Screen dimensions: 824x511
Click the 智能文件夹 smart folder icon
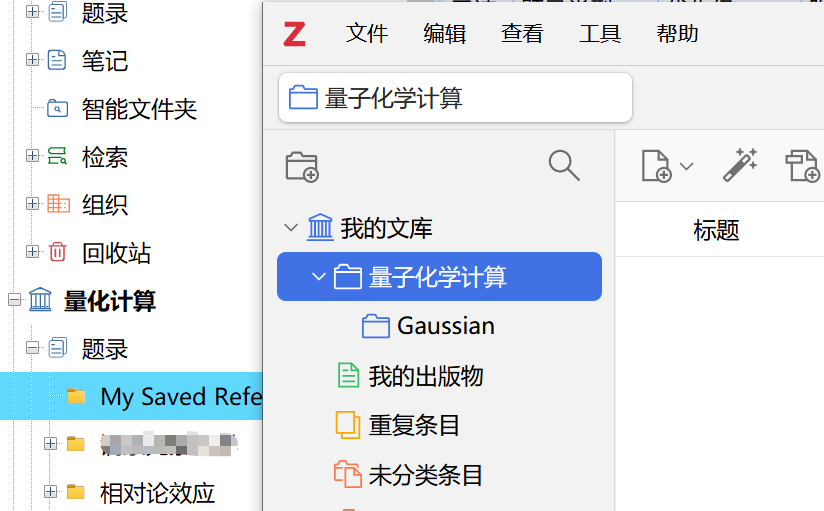[x=57, y=108]
